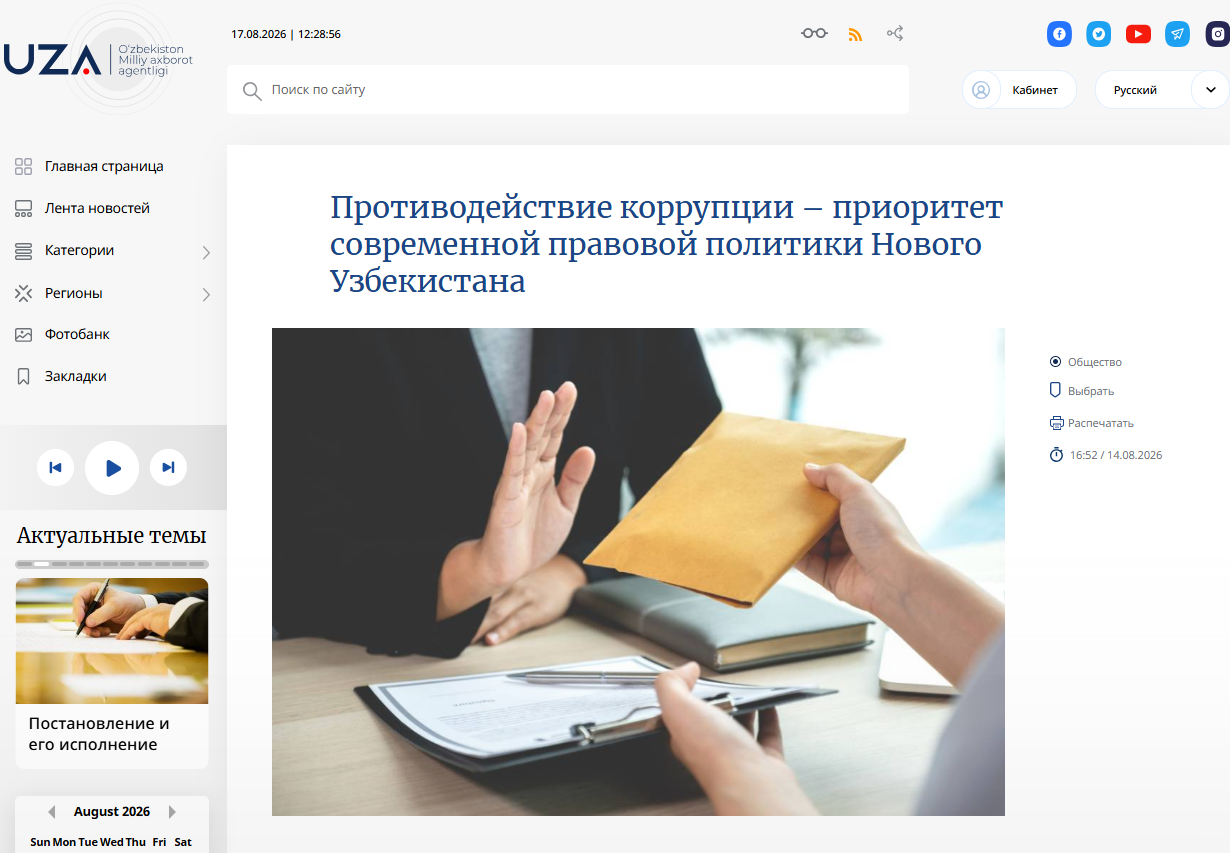Click the Закладки bookmark icon
This screenshot has width=1230, height=853.
point(23,377)
